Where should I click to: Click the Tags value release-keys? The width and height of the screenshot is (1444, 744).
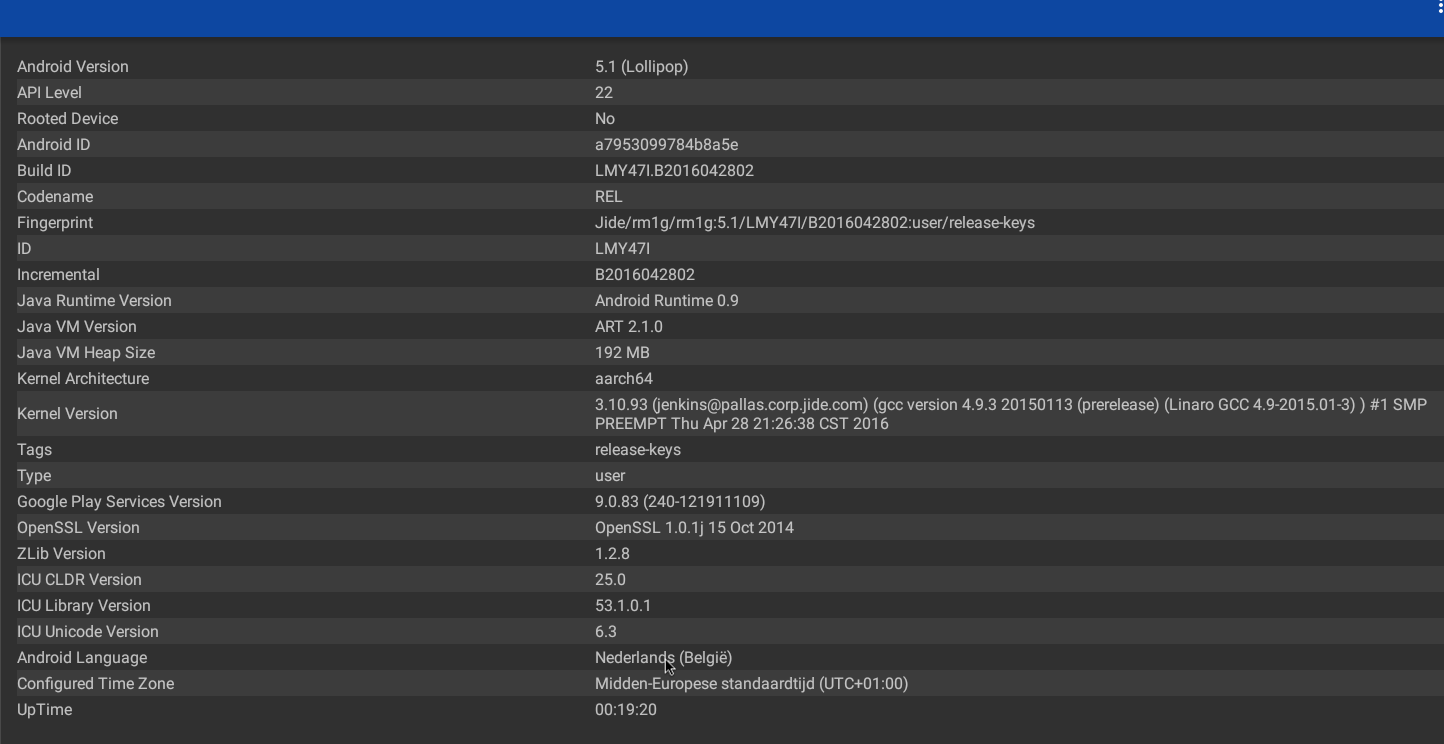point(638,450)
